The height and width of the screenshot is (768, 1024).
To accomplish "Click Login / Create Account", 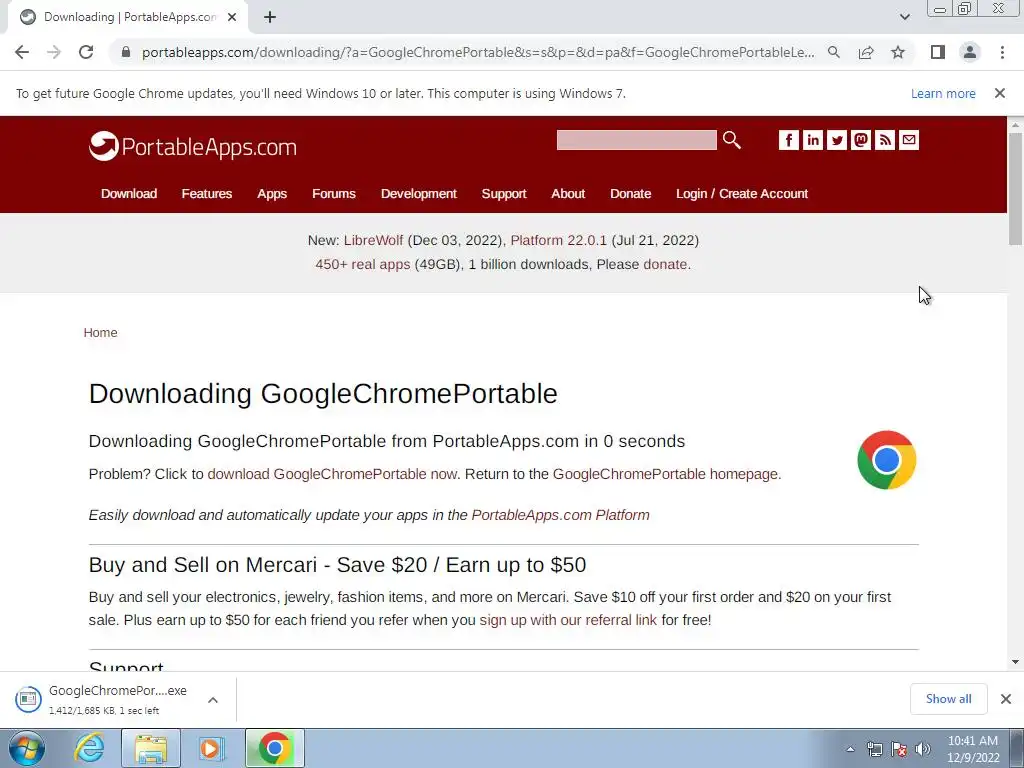I will (x=742, y=193).
